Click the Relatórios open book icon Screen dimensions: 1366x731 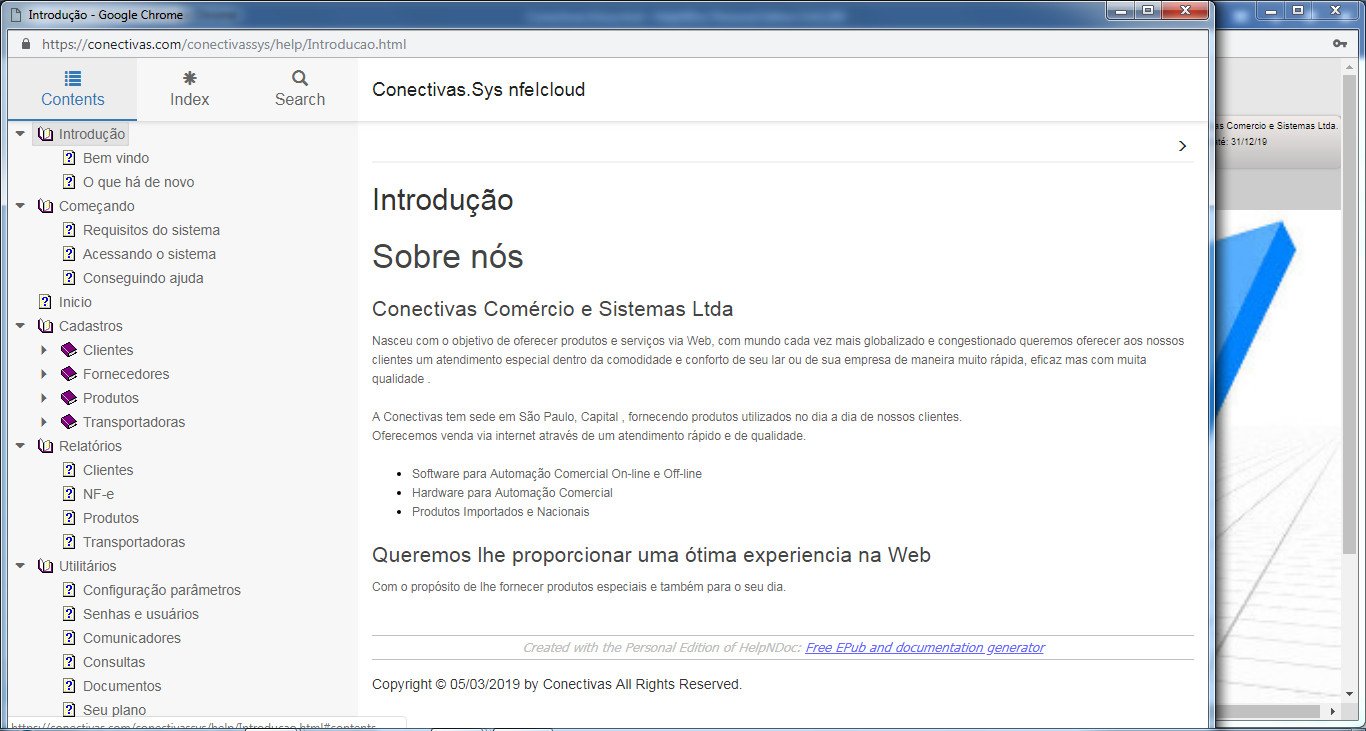pyautogui.click(x=45, y=446)
